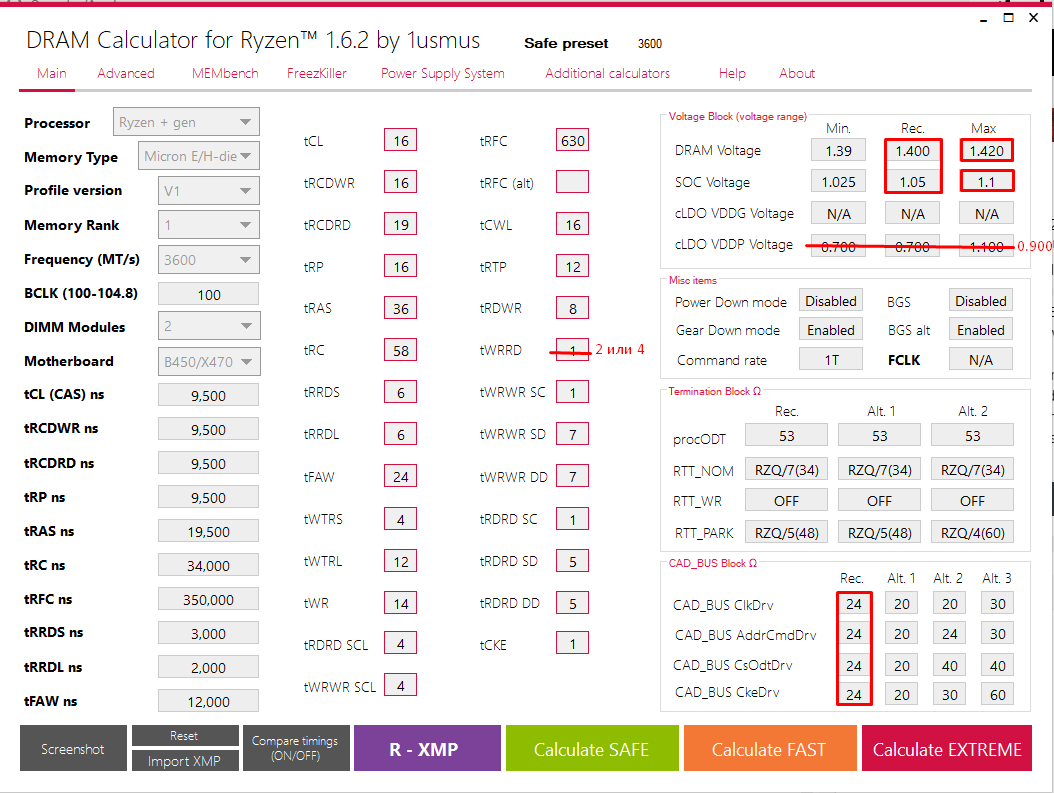Click Calculate EXTREME button
The width and height of the screenshot is (1054, 793).
tap(947, 748)
